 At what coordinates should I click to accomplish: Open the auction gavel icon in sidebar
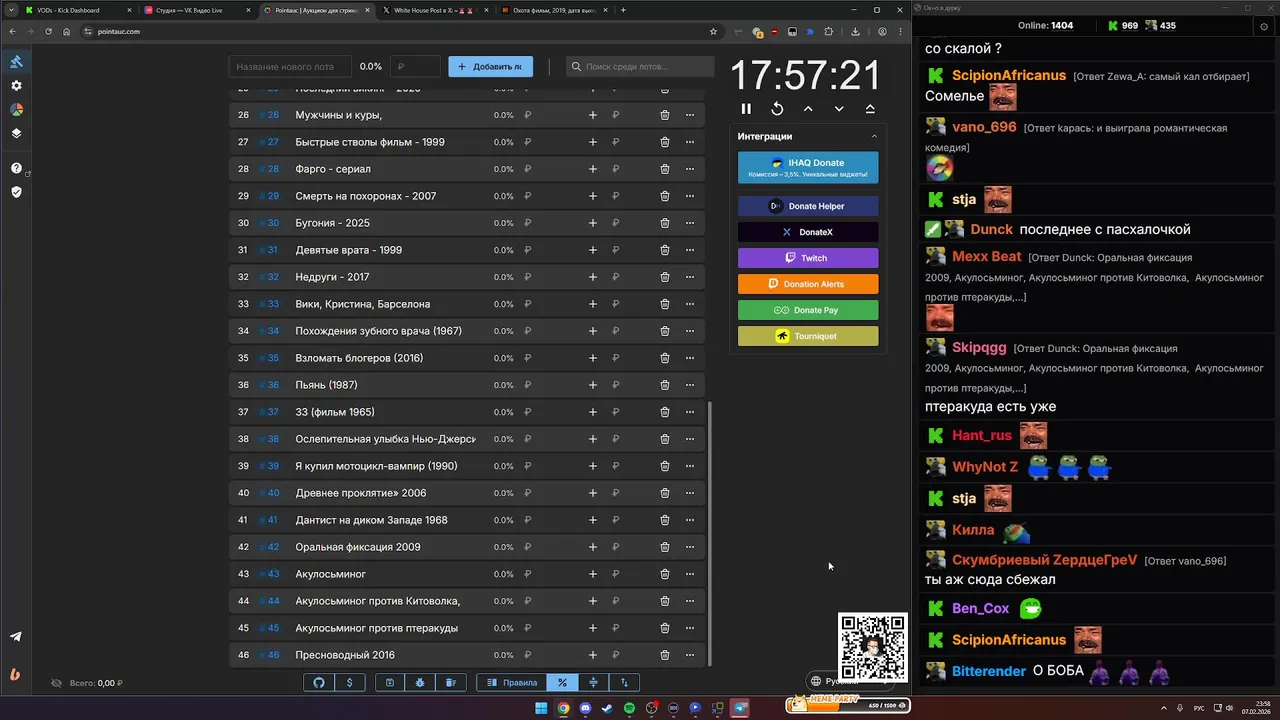point(16,62)
